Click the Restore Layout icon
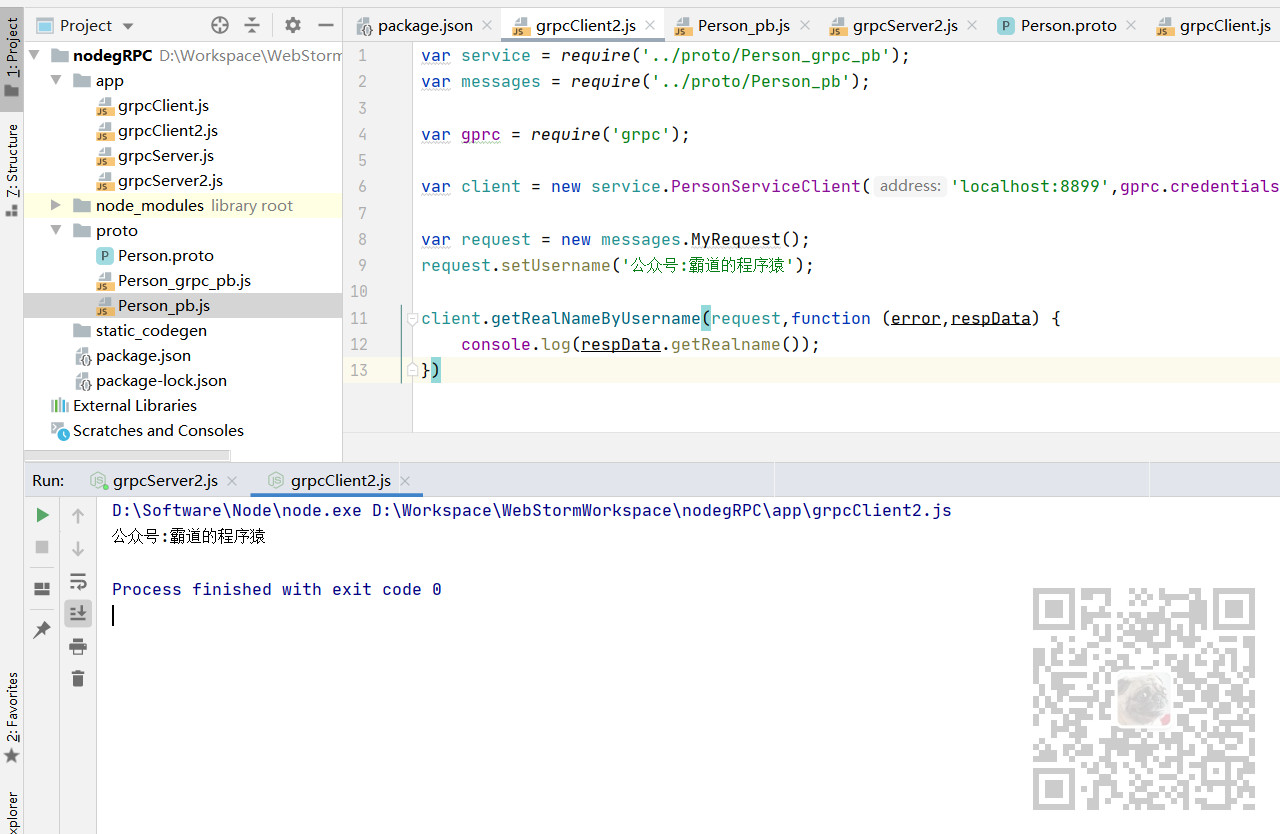This screenshot has width=1280, height=834. click(x=42, y=589)
